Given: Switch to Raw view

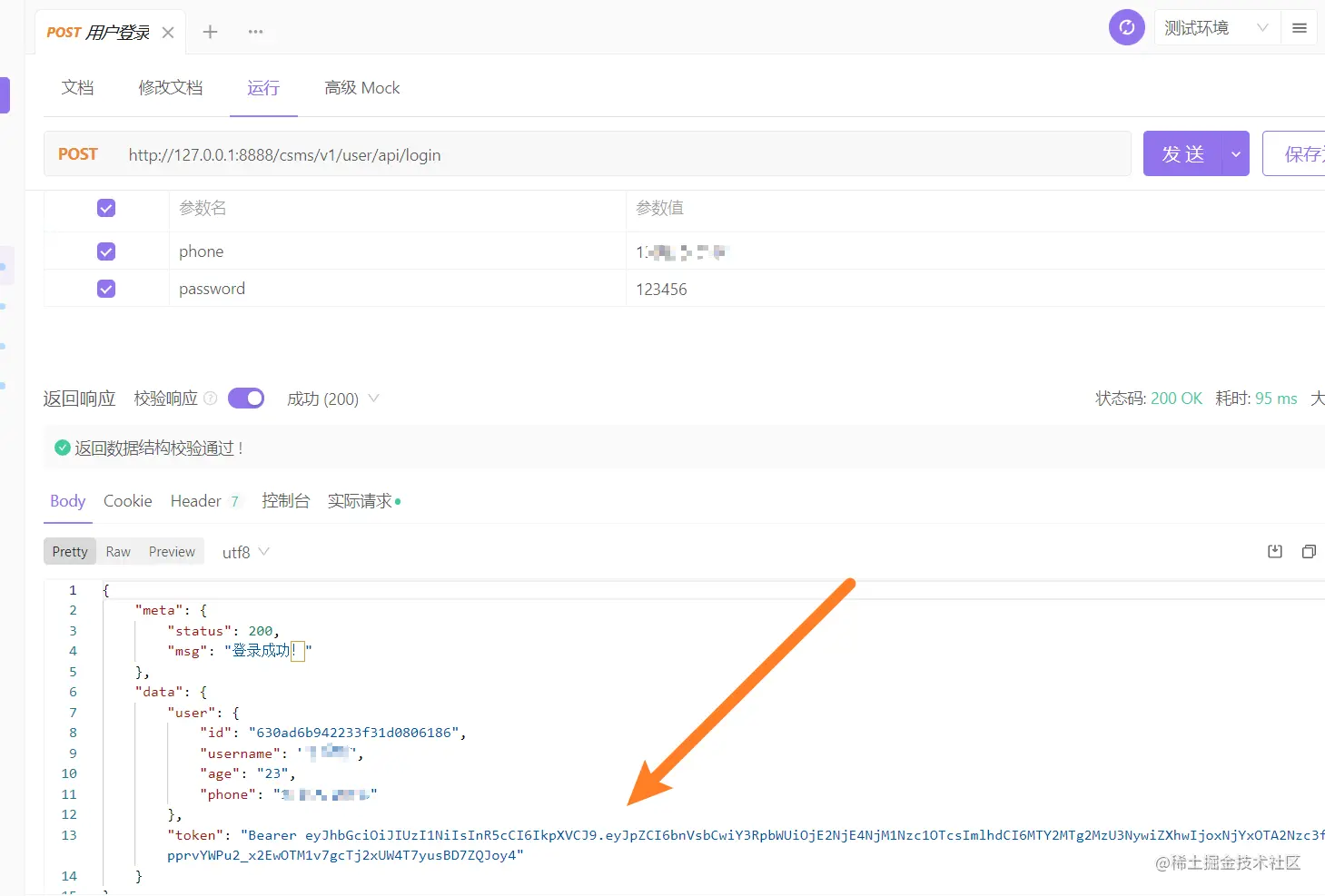Looking at the screenshot, I should (x=118, y=552).
